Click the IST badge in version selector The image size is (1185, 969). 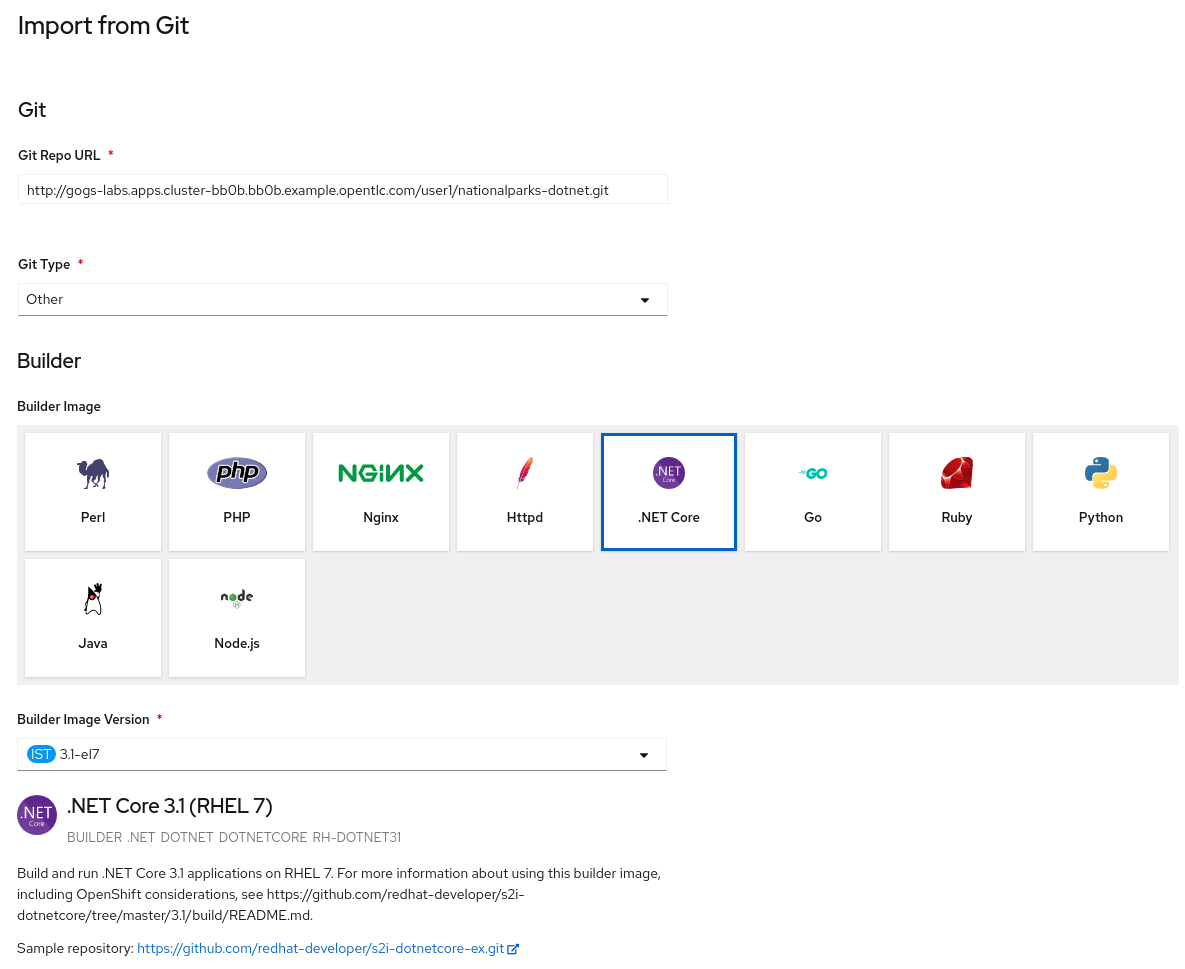pyautogui.click(x=41, y=755)
